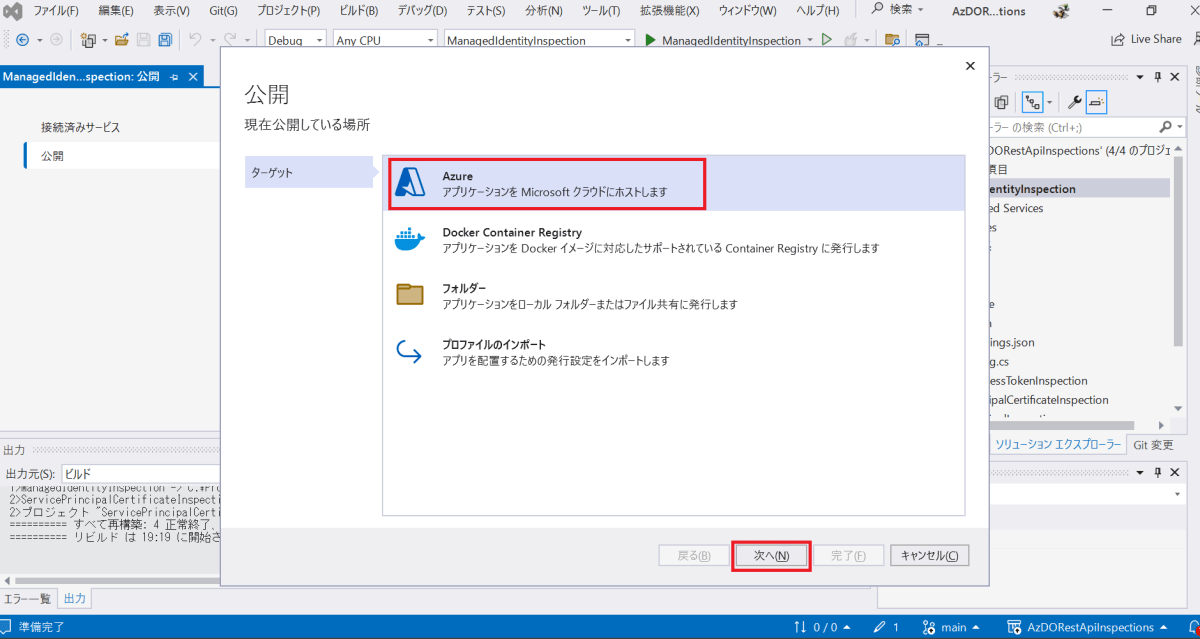Open the デバッグ(D) menu
Viewport: 1200px width, 639px height.
420,11
